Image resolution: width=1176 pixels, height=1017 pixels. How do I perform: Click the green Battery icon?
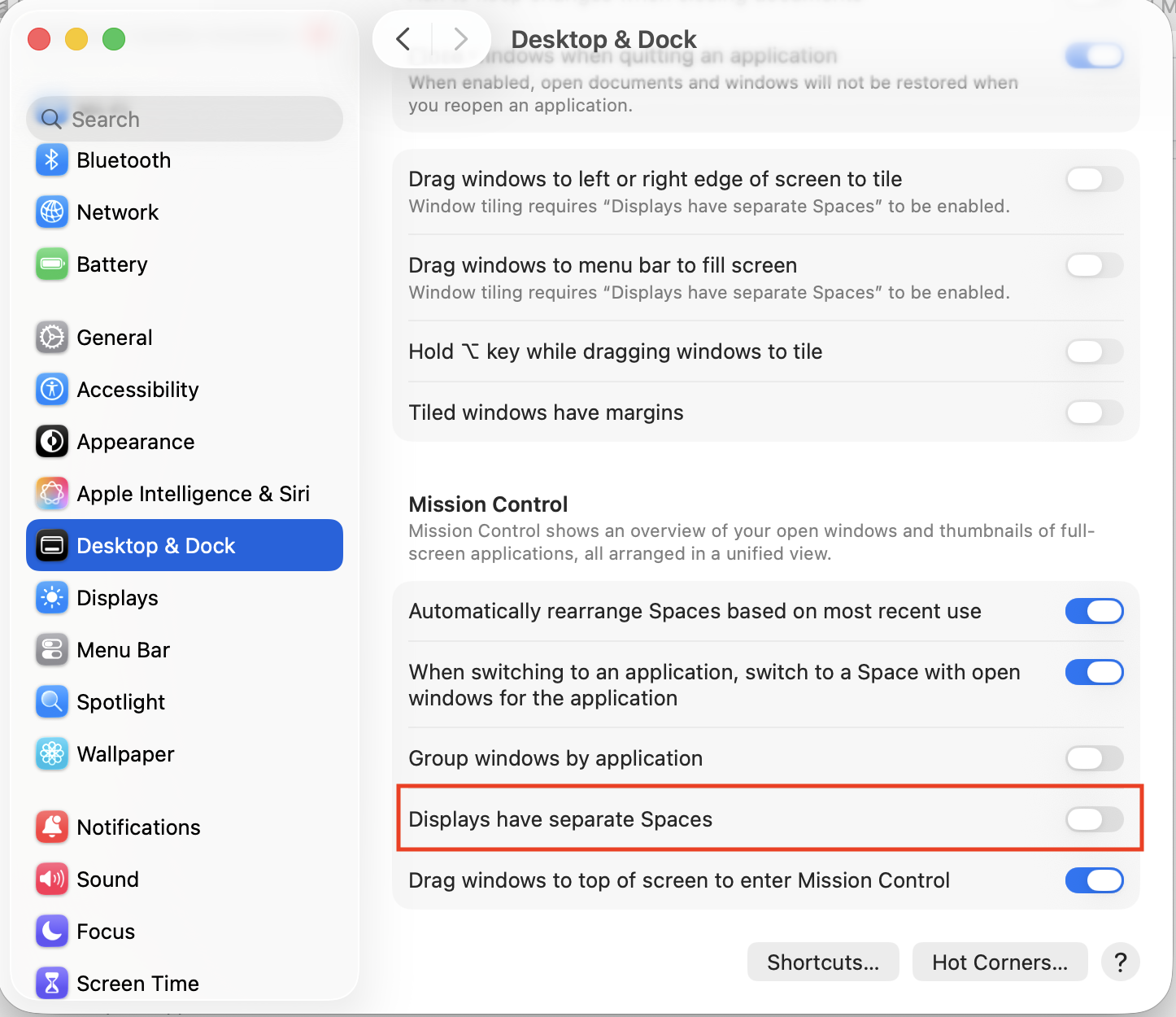pyautogui.click(x=52, y=264)
